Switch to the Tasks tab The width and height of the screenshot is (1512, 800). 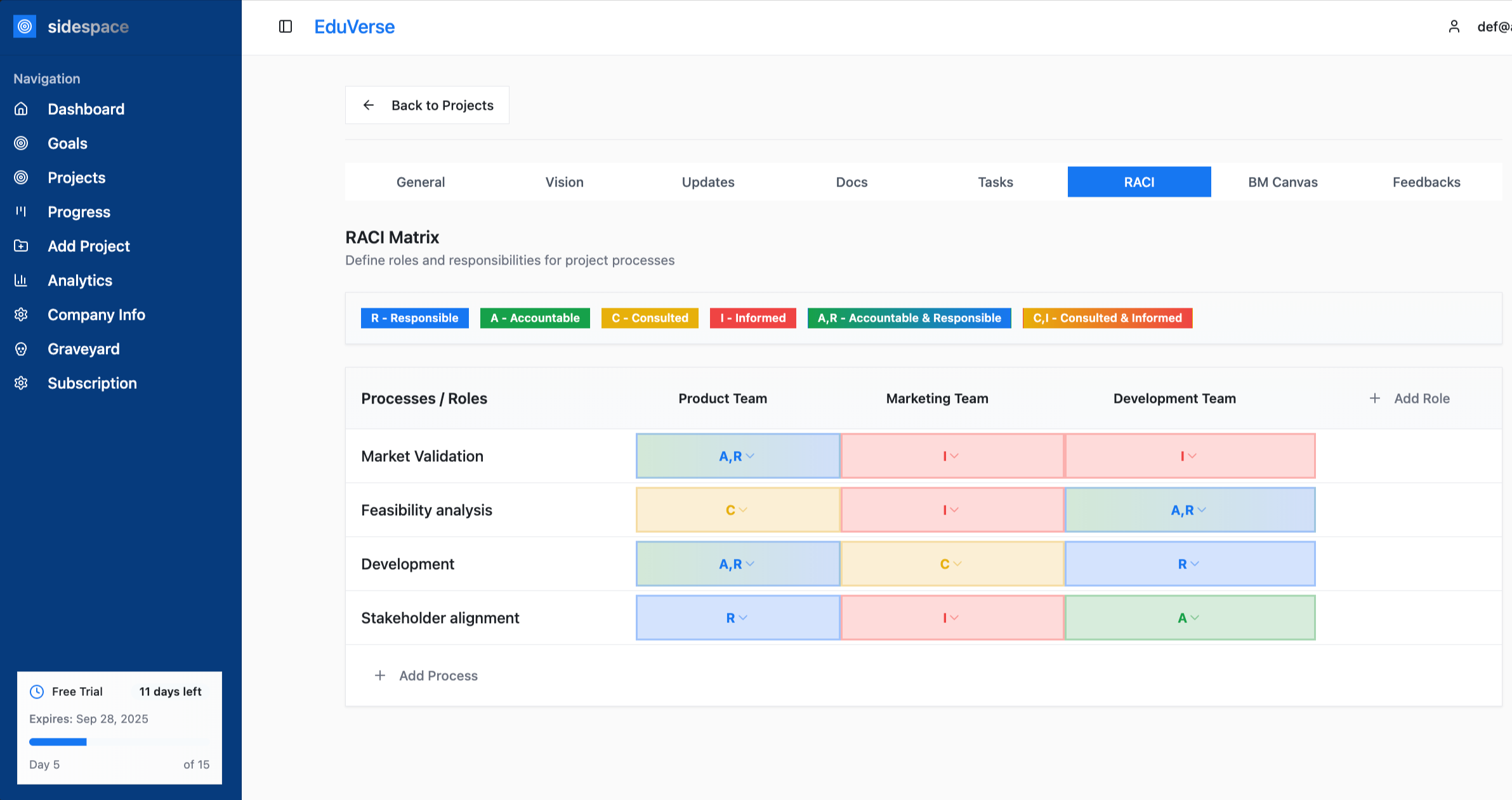[x=996, y=182]
